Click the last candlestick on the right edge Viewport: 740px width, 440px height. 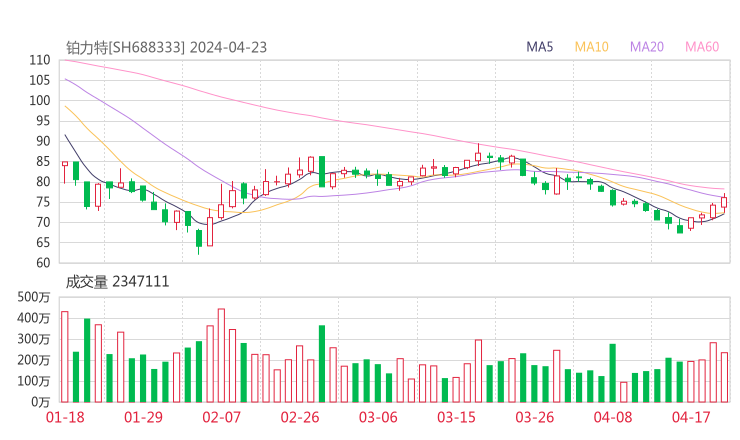(x=724, y=202)
